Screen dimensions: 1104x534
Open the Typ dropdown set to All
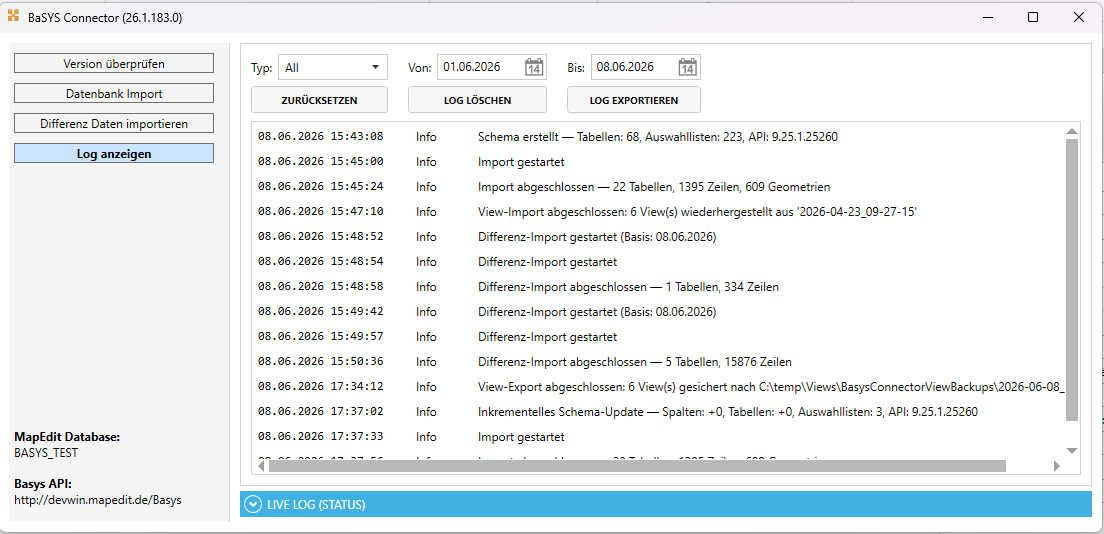[x=333, y=68]
